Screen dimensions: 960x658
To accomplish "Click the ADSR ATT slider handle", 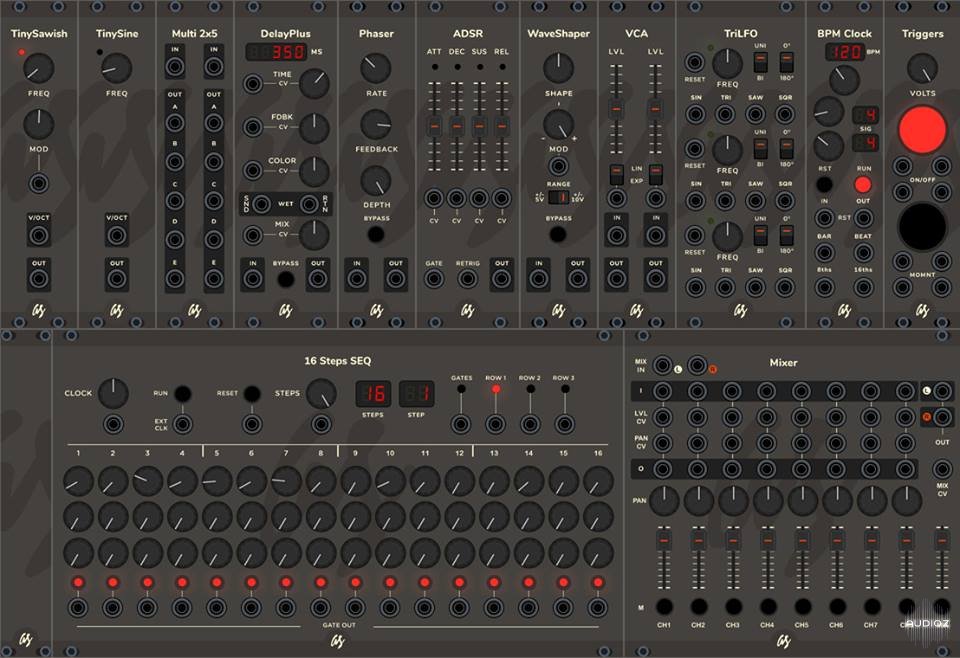I will pyautogui.click(x=434, y=127).
